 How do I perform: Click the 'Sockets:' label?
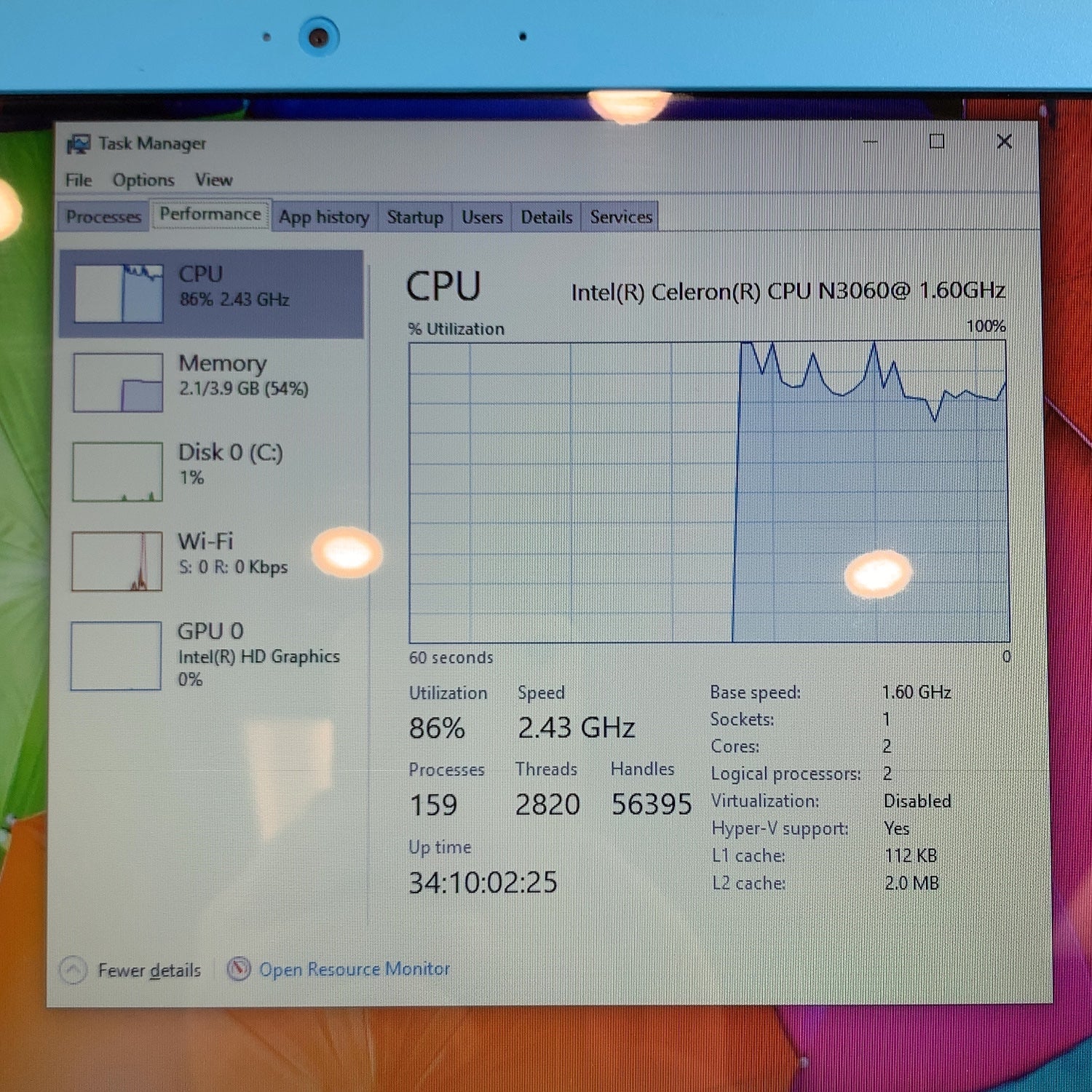point(742,719)
